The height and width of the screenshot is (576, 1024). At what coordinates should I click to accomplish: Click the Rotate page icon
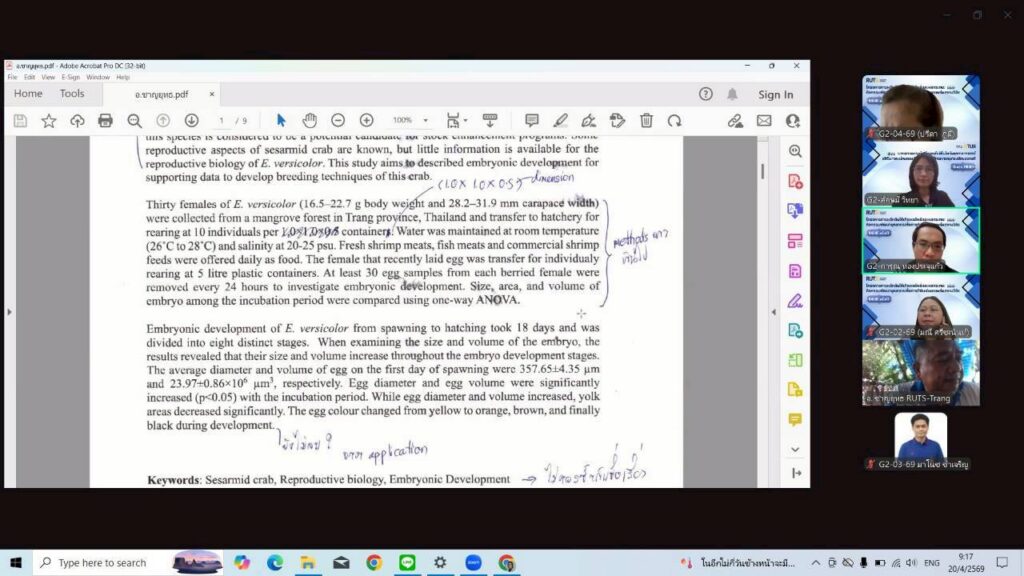(x=674, y=120)
